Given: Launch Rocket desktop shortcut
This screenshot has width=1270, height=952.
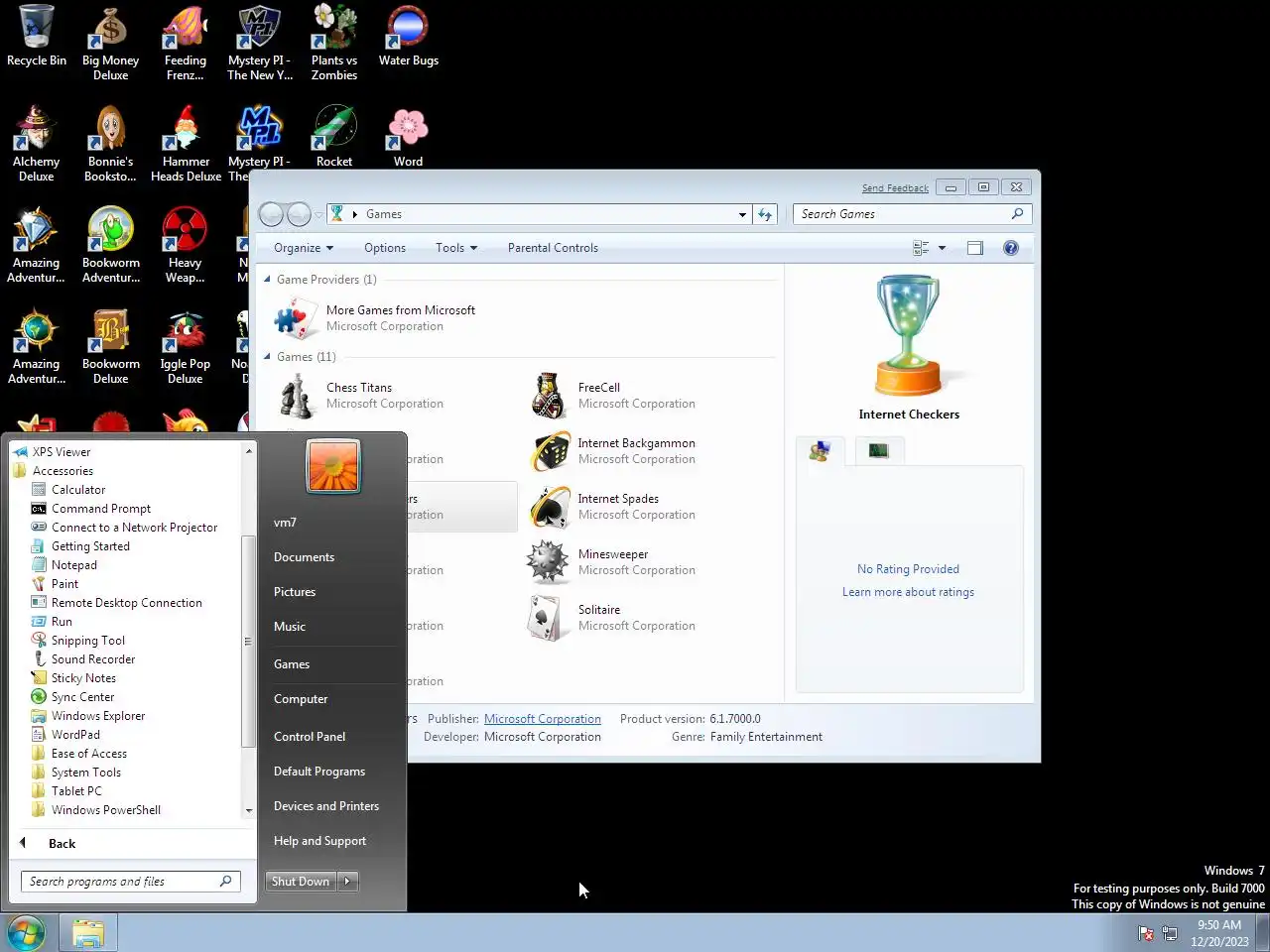Looking at the screenshot, I should [334, 137].
